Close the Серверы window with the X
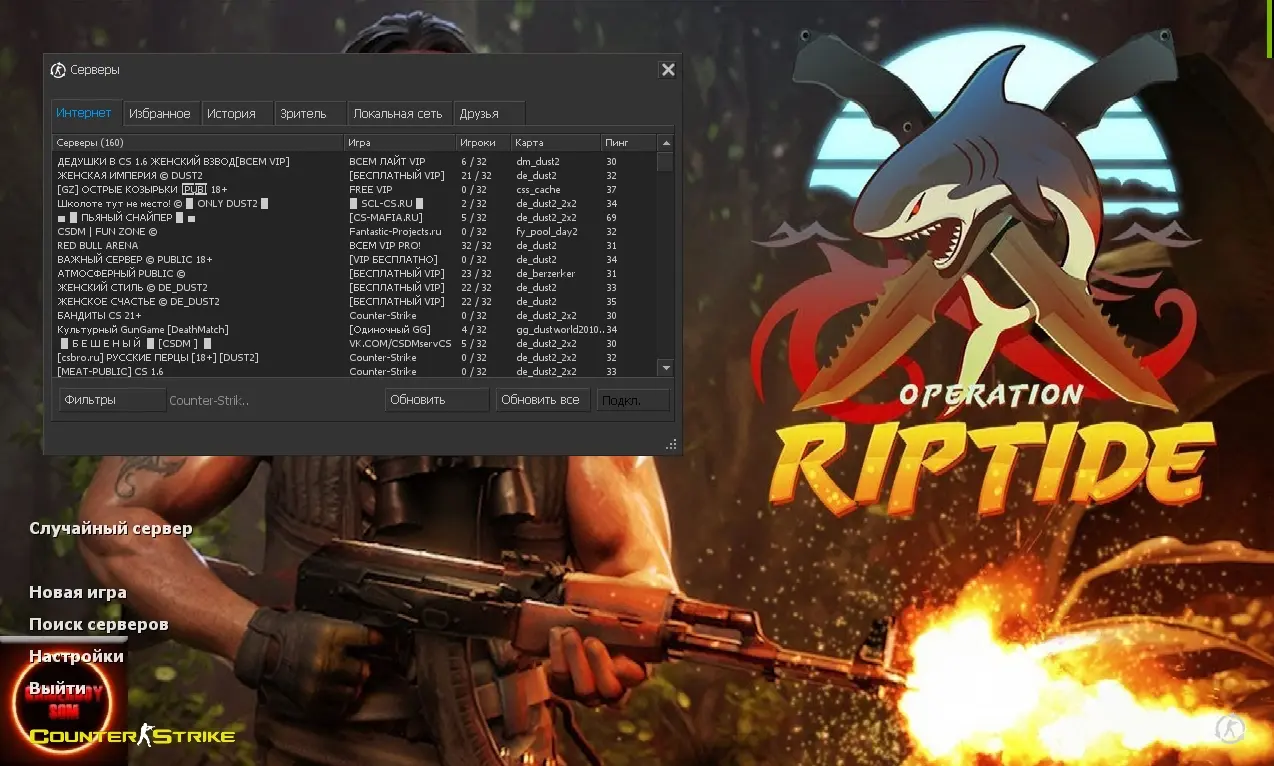The height and width of the screenshot is (766, 1274). (668, 70)
